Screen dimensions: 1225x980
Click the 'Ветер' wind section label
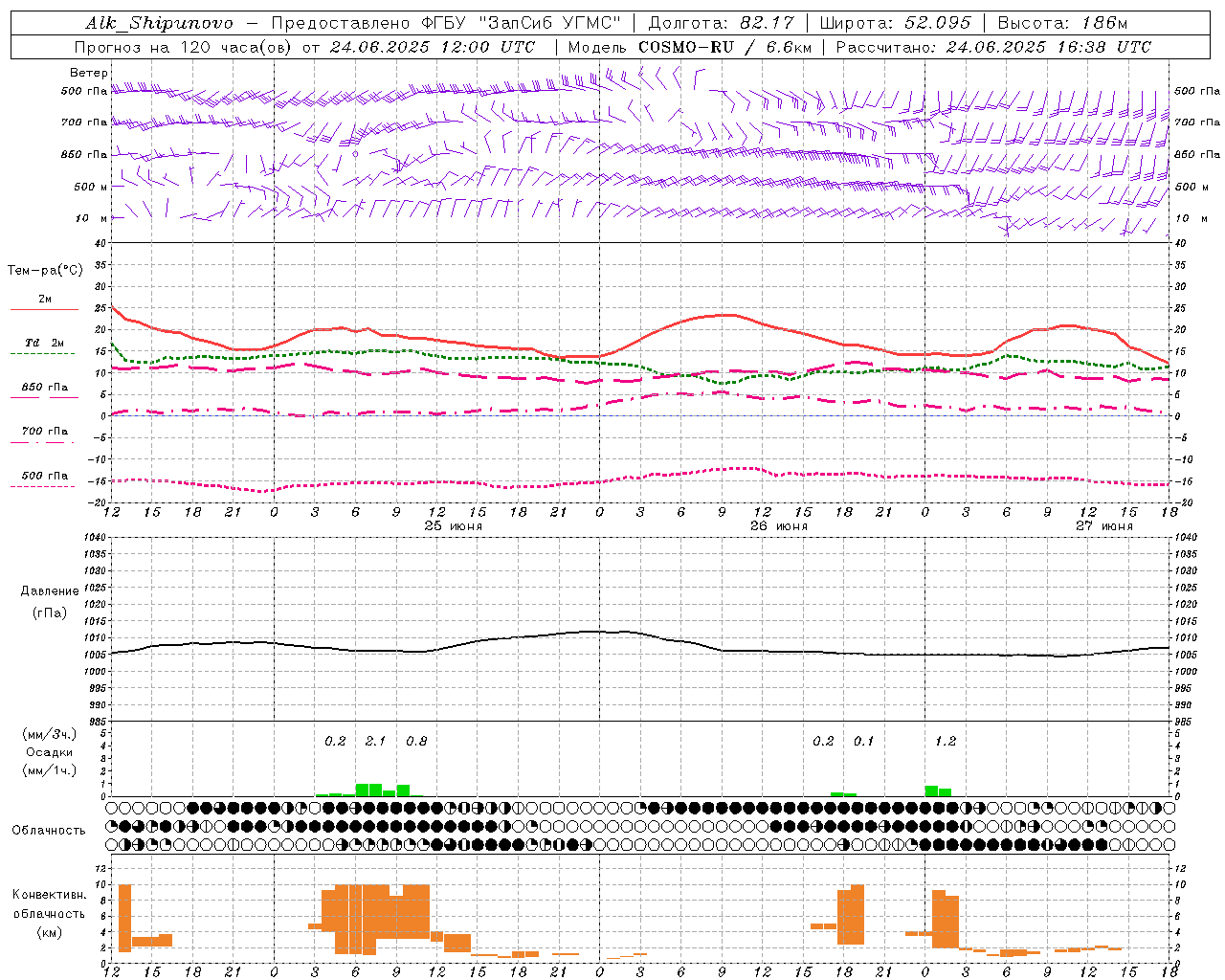[x=89, y=73]
